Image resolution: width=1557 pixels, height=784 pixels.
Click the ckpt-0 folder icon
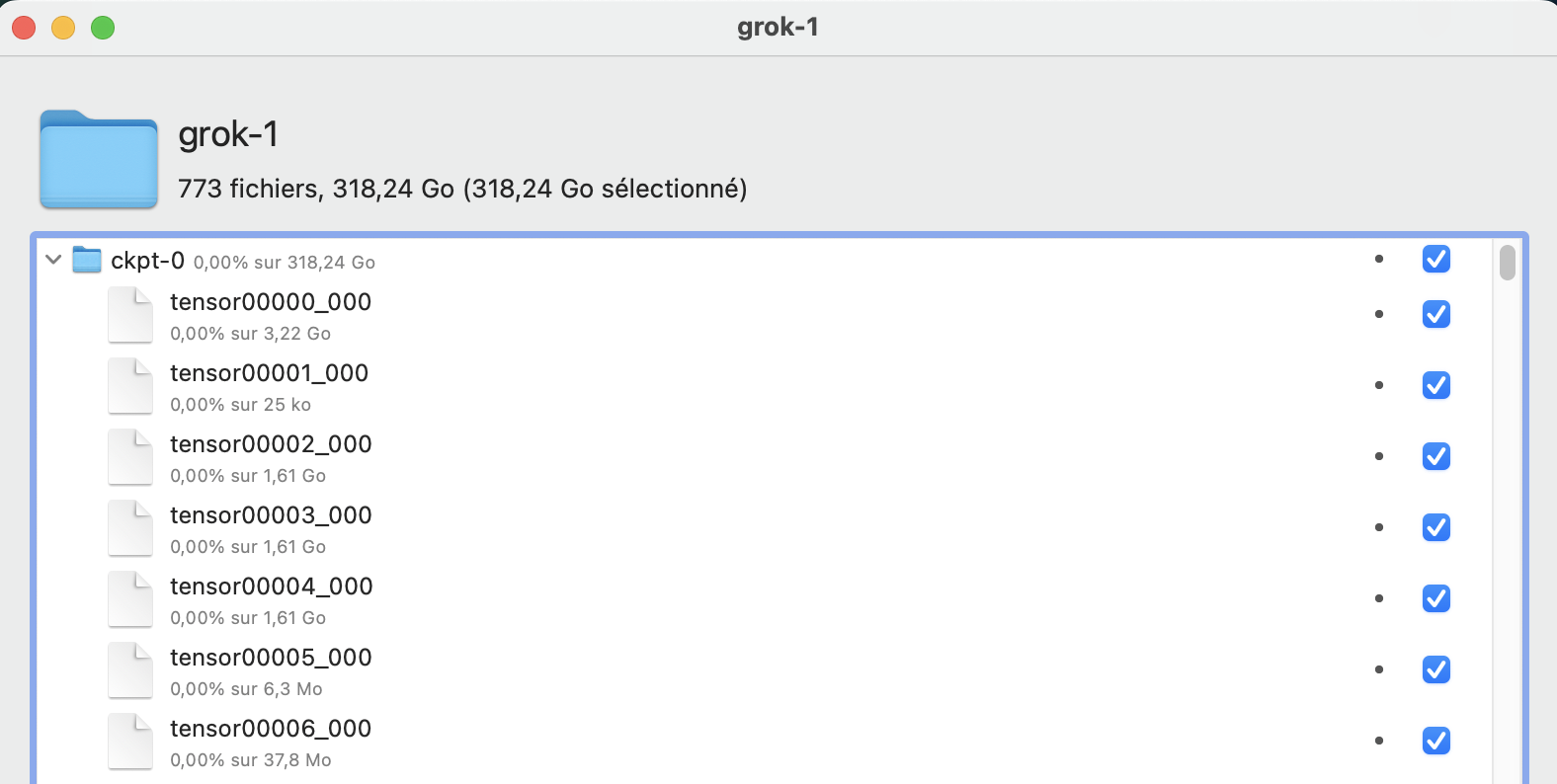(88, 260)
